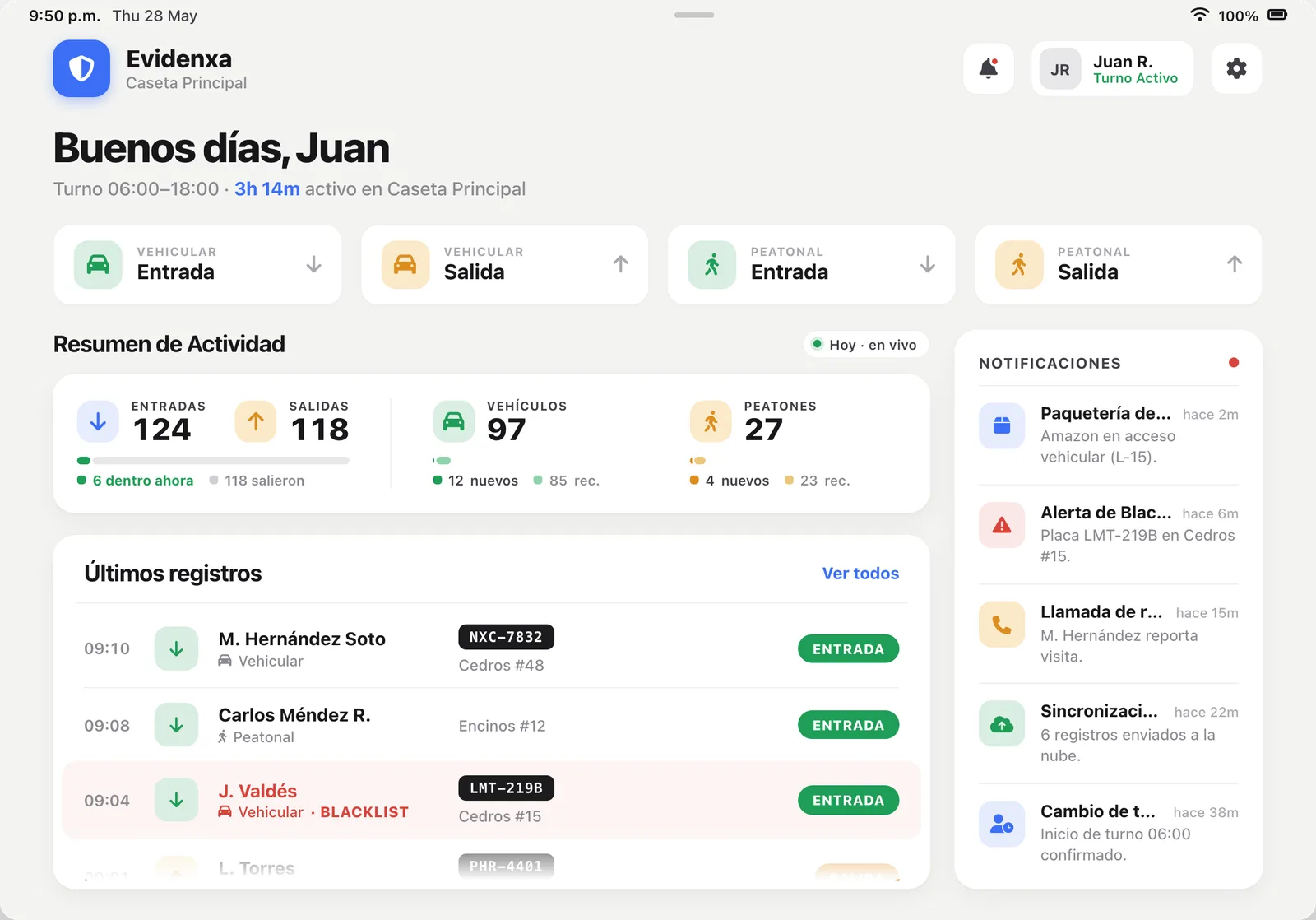This screenshot has width=1316, height=920.
Task: Tap the Cambio de turno user icon
Action: tap(1002, 824)
